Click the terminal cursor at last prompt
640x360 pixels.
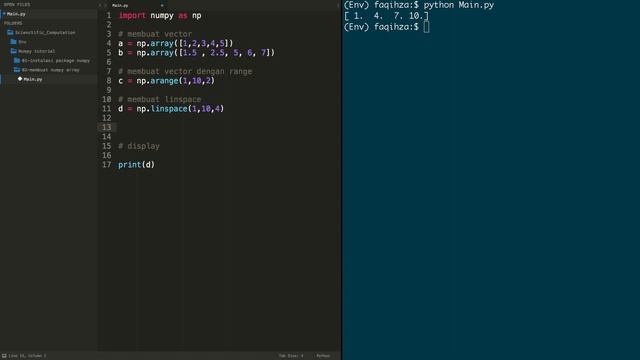click(426, 27)
